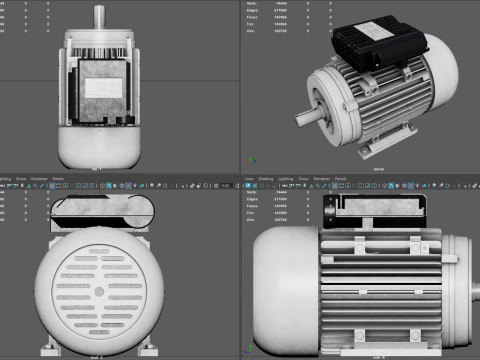480x360 pixels.
Task: Click Textured display icon in side panel
Action: pos(411,186)
